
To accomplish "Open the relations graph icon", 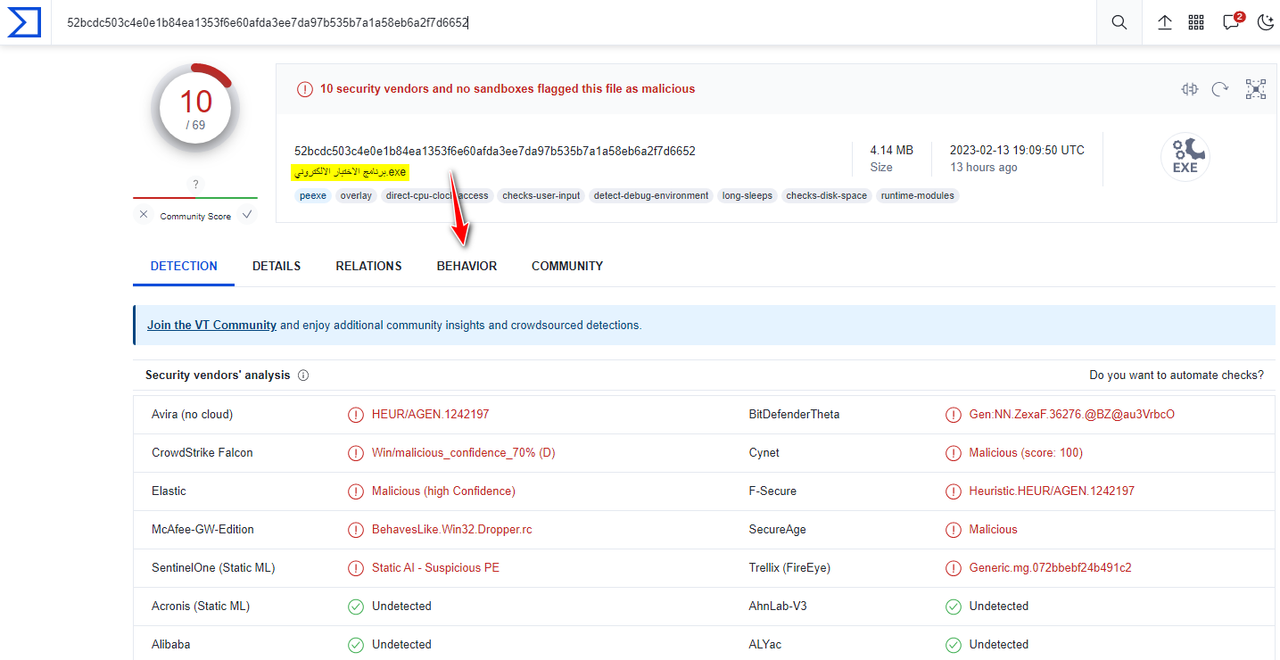I will (1256, 89).
